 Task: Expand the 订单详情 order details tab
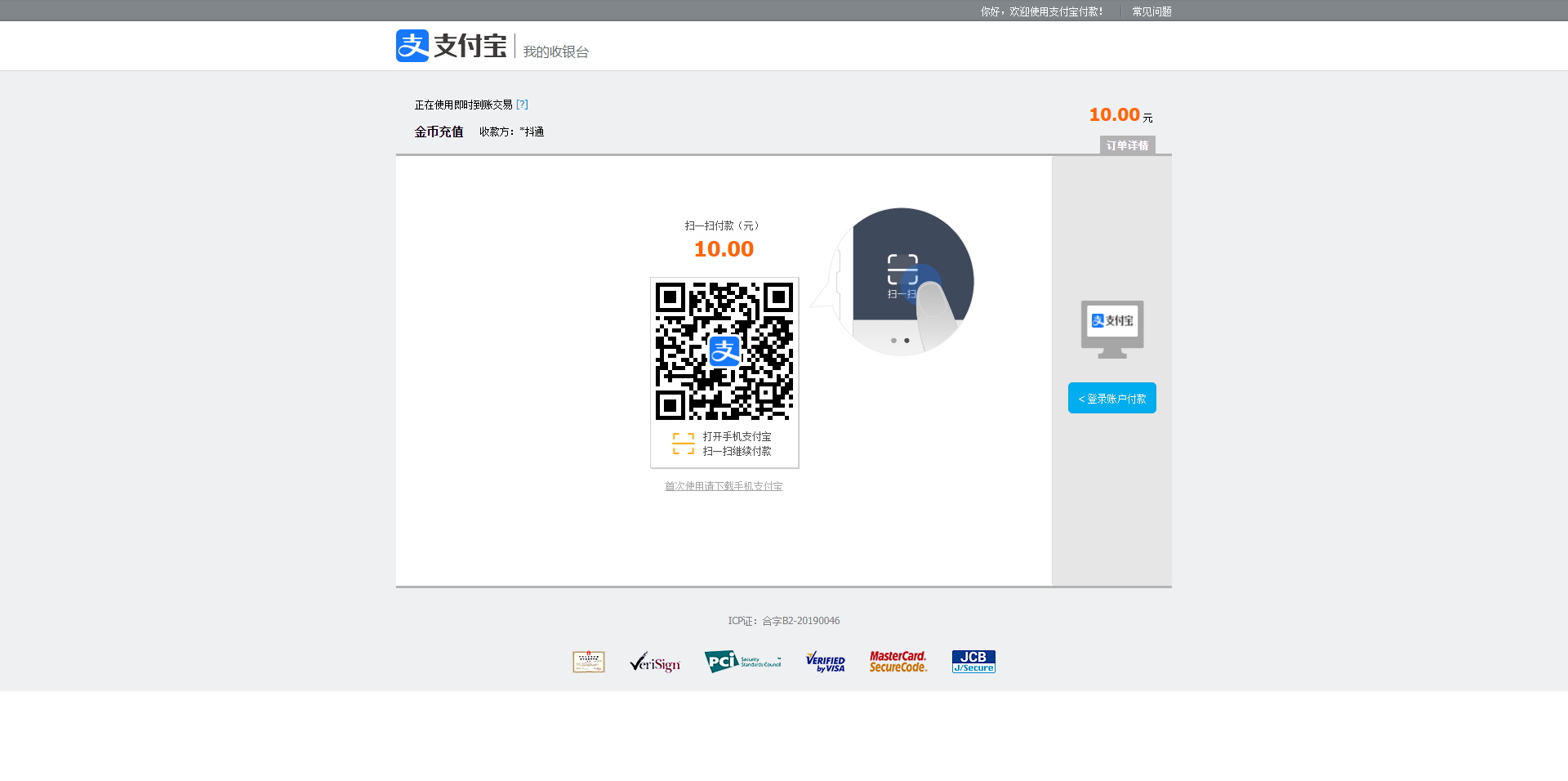point(1127,145)
